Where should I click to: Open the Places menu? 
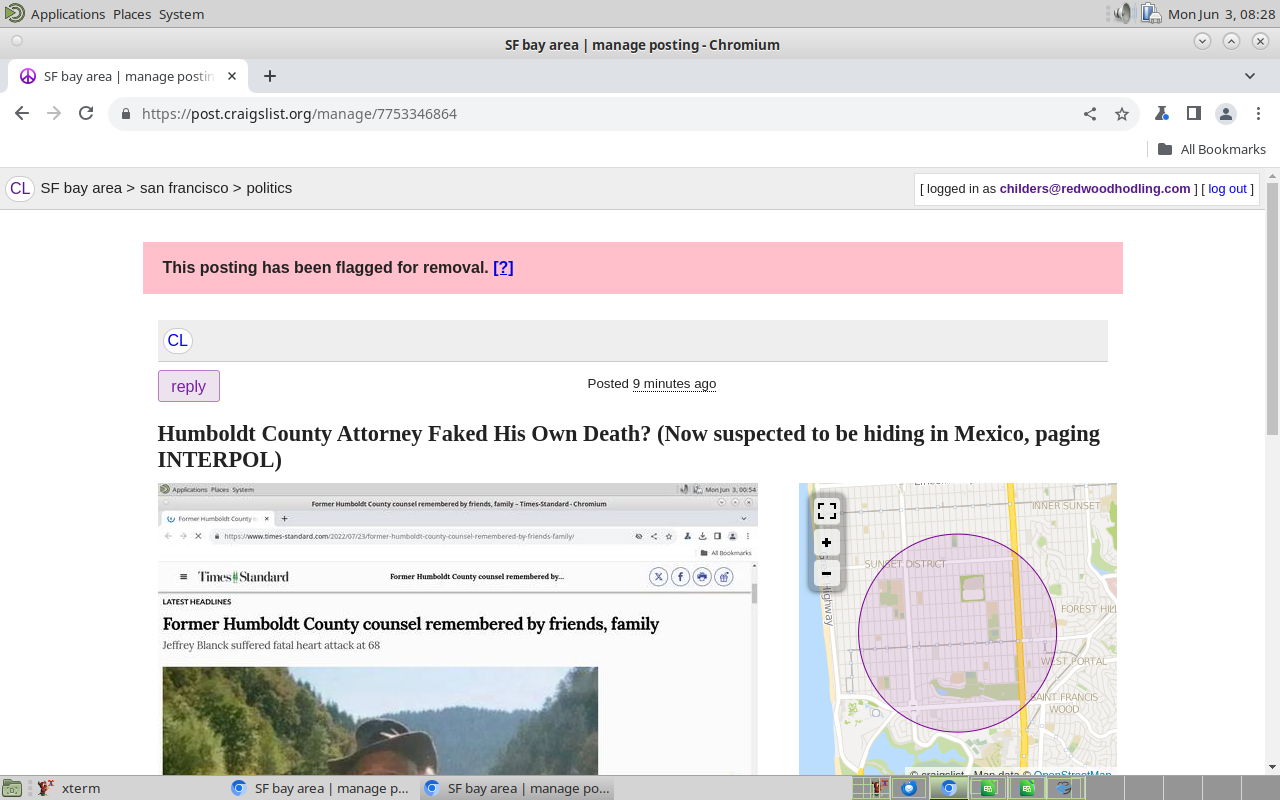tap(131, 14)
